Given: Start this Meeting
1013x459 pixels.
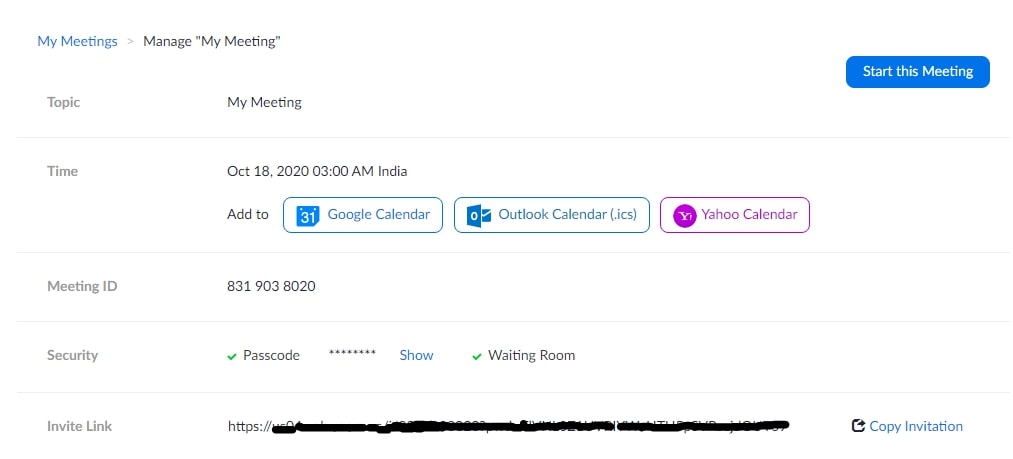Looking at the screenshot, I should click(x=917, y=72).
